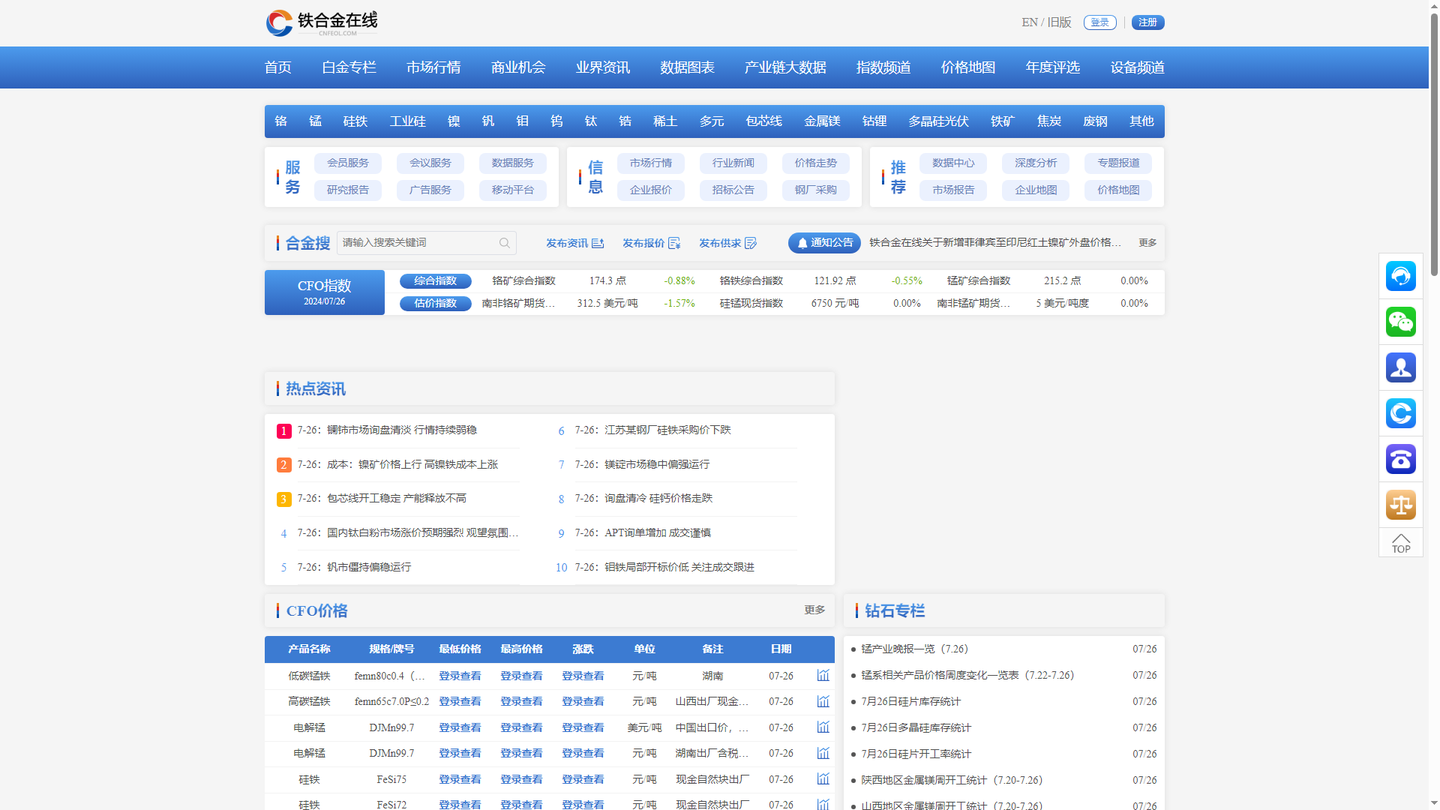The height and width of the screenshot is (810, 1440).
Task: Switch to EN language version
Action: [1029, 22]
